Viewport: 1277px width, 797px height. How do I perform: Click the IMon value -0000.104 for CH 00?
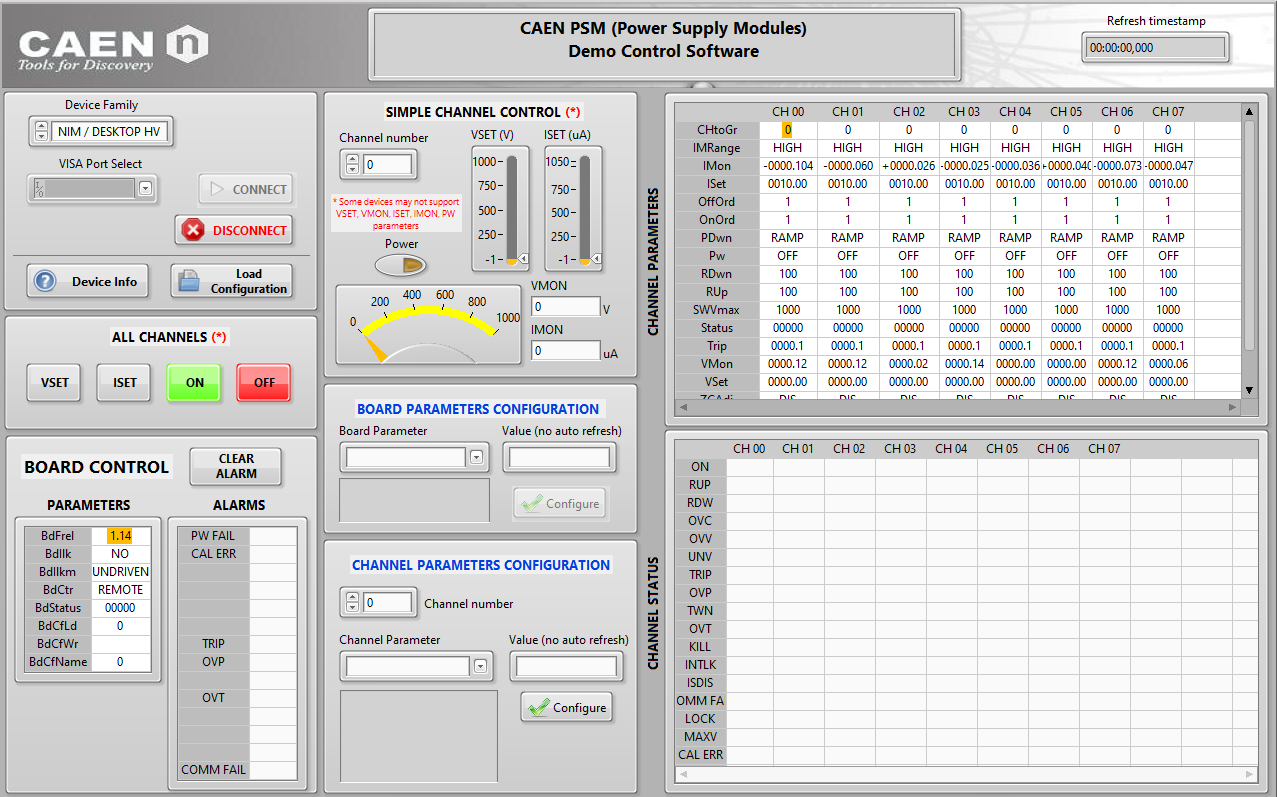pyautogui.click(x=788, y=165)
